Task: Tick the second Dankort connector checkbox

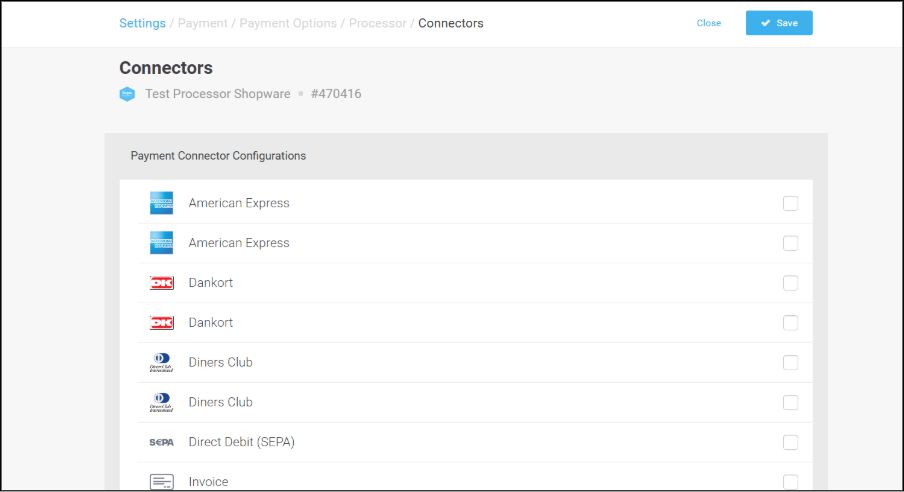Action: [790, 323]
